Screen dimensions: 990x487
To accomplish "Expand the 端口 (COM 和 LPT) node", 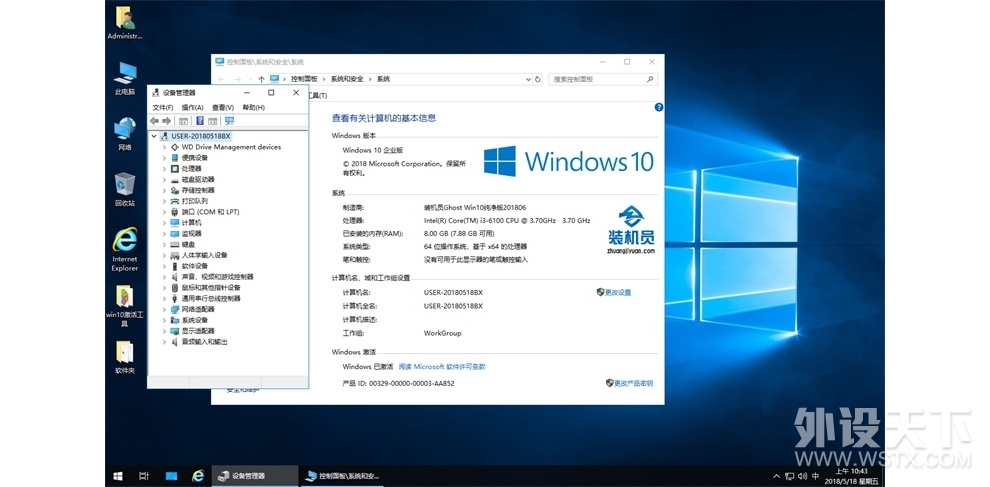I will tap(165, 212).
